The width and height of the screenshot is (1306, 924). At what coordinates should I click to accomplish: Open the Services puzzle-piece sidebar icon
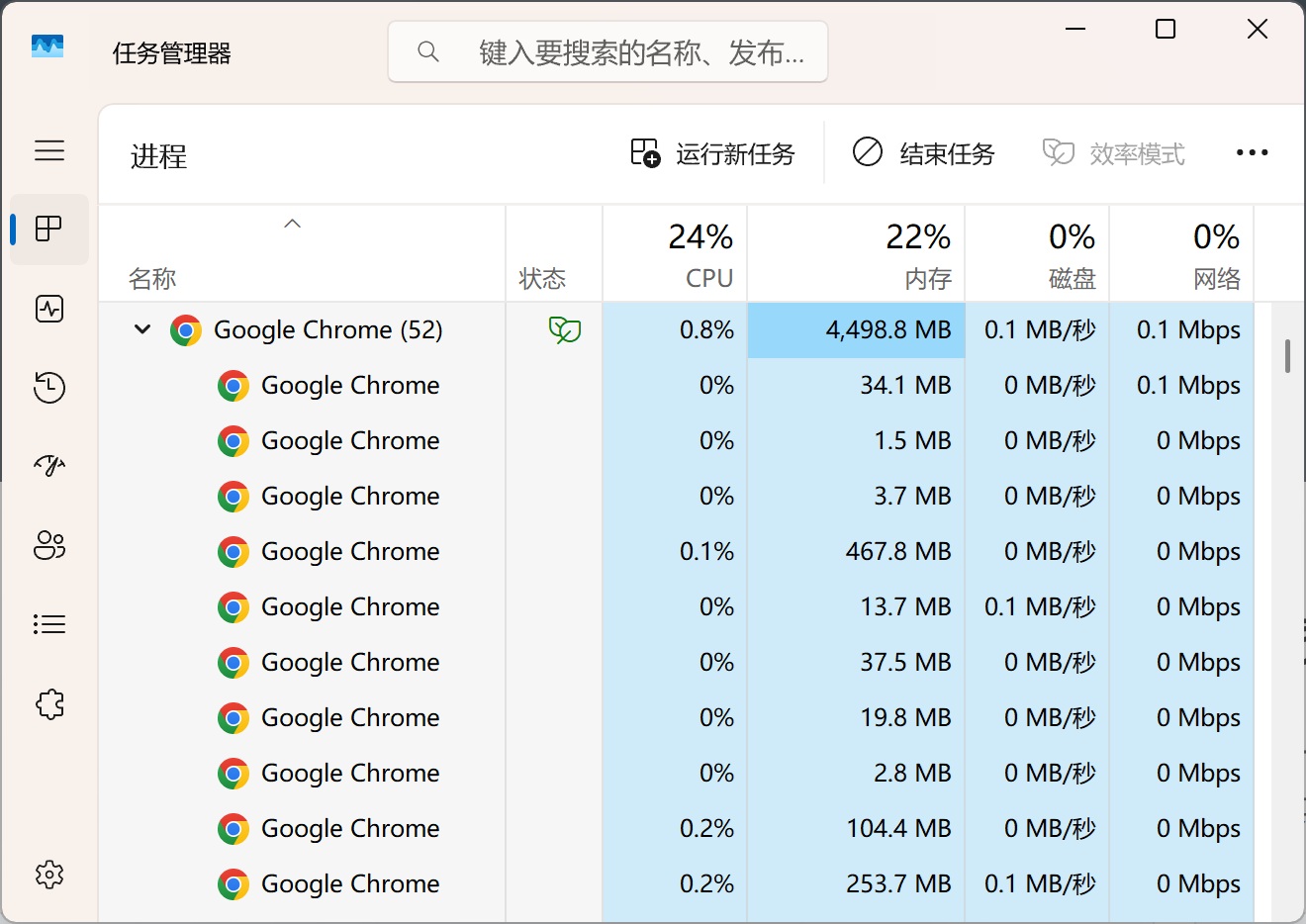49,704
